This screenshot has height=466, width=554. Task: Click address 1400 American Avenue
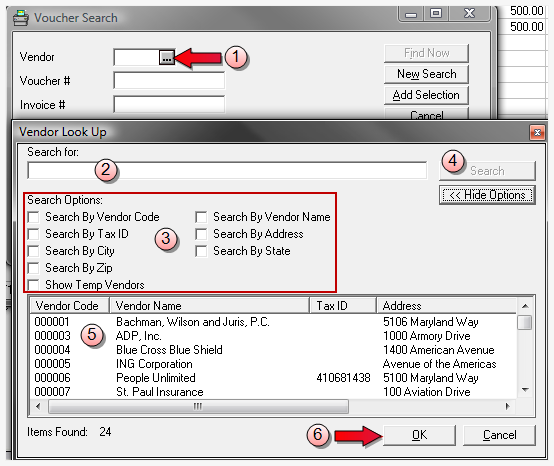tap(438, 350)
